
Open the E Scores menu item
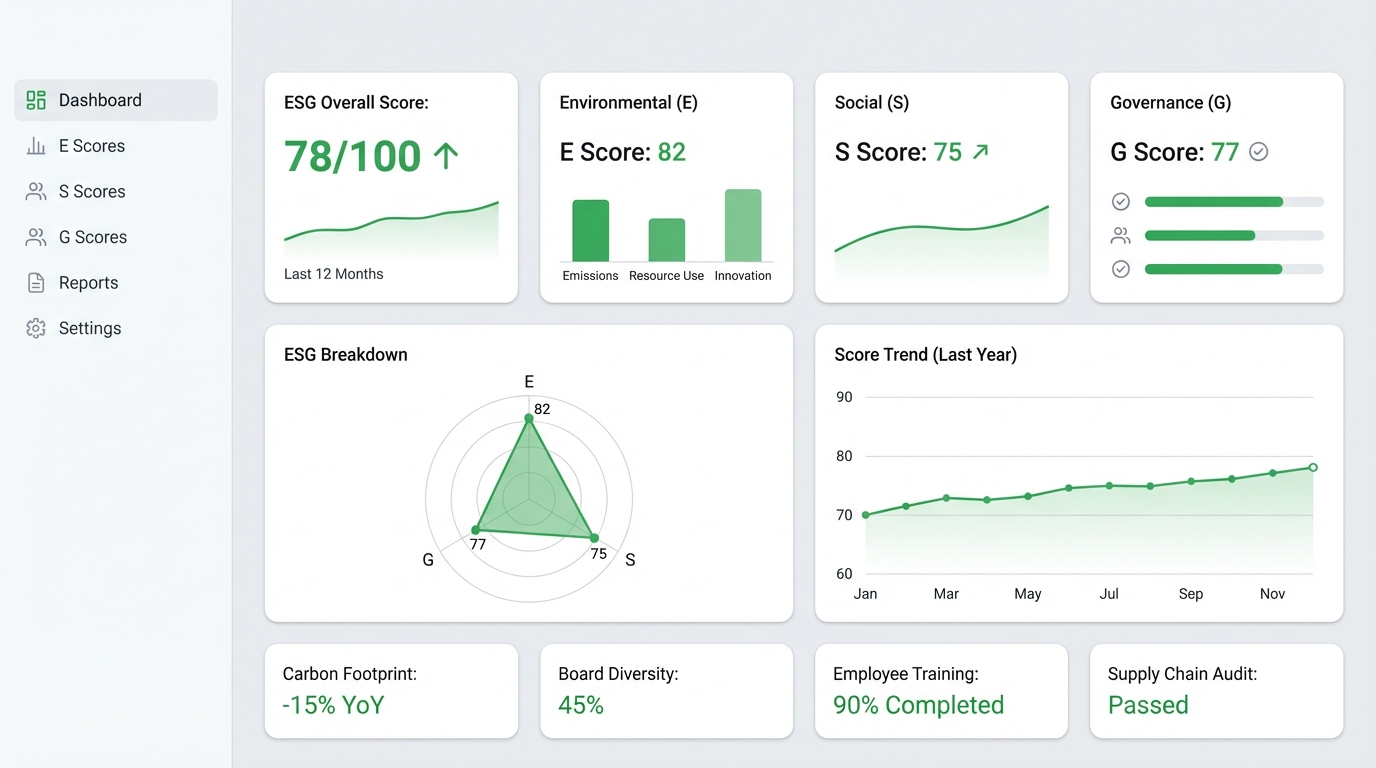pos(92,146)
